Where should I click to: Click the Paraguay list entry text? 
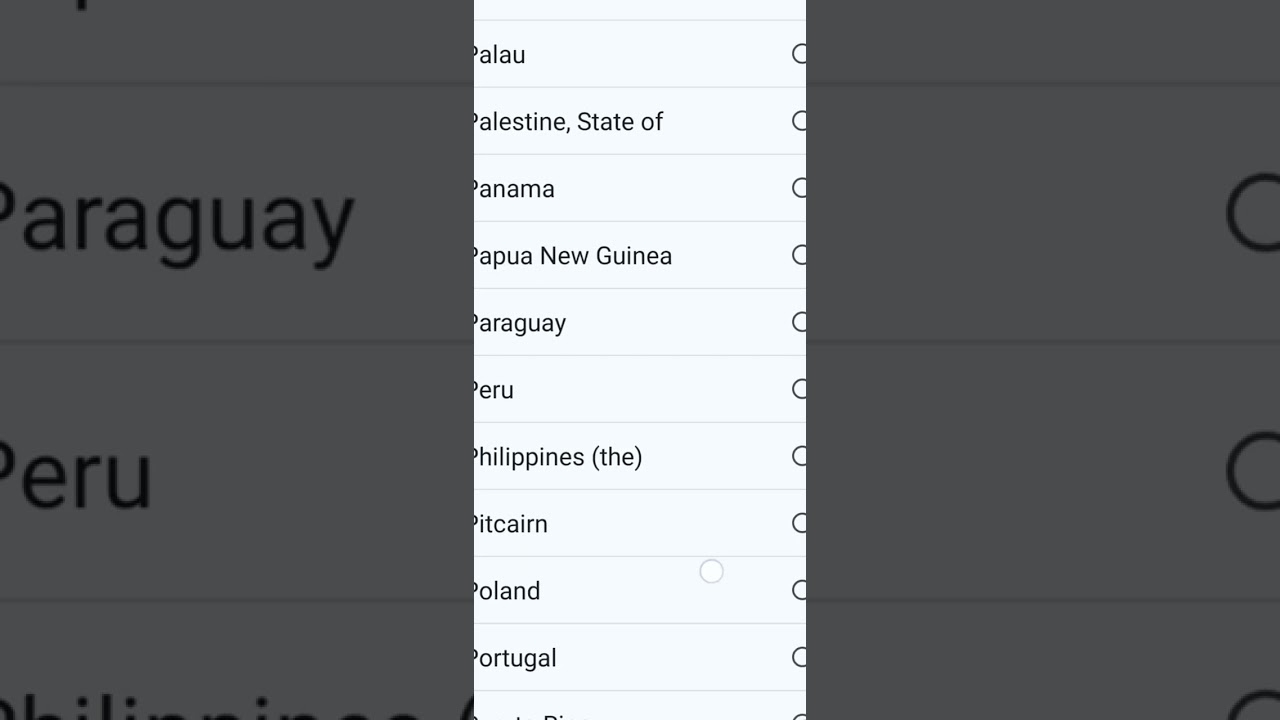pos(520,324)
